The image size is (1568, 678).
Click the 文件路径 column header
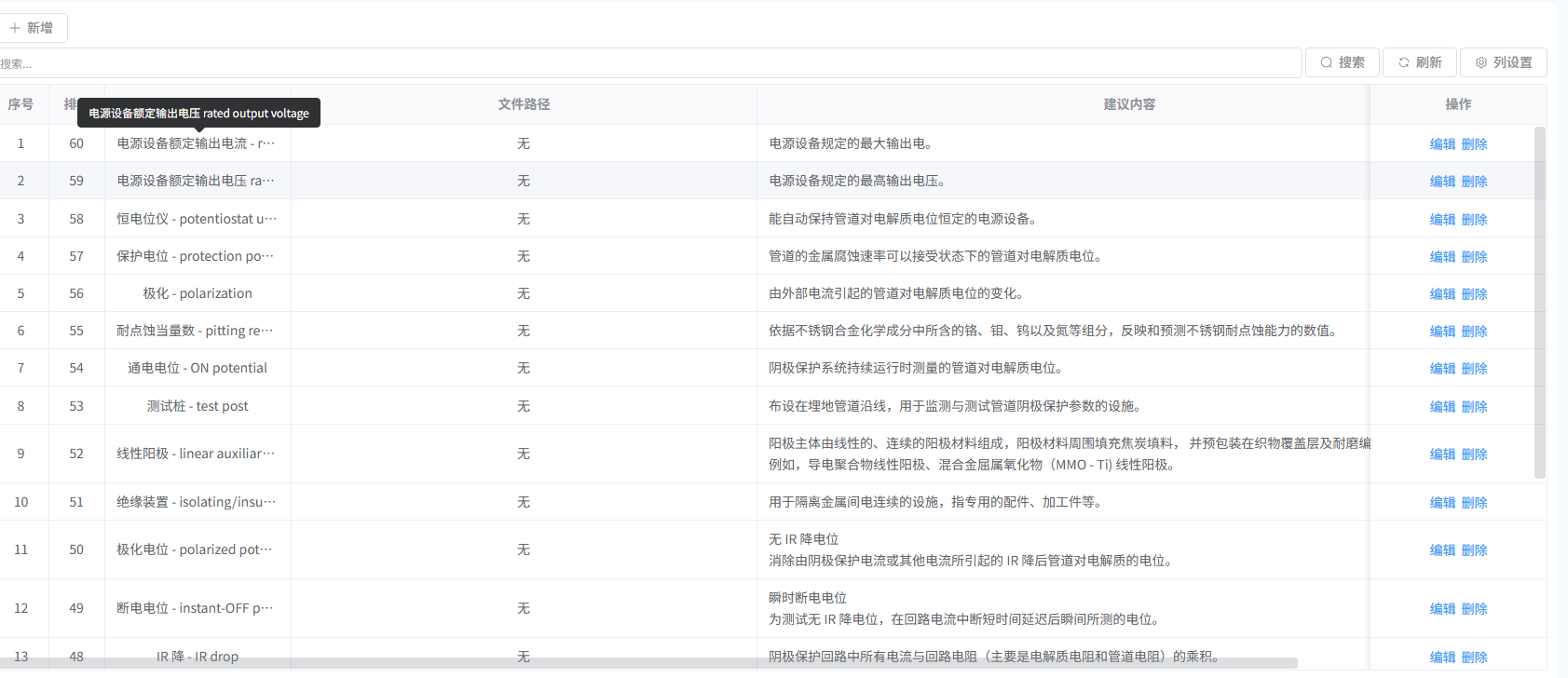tap(524, 104)
